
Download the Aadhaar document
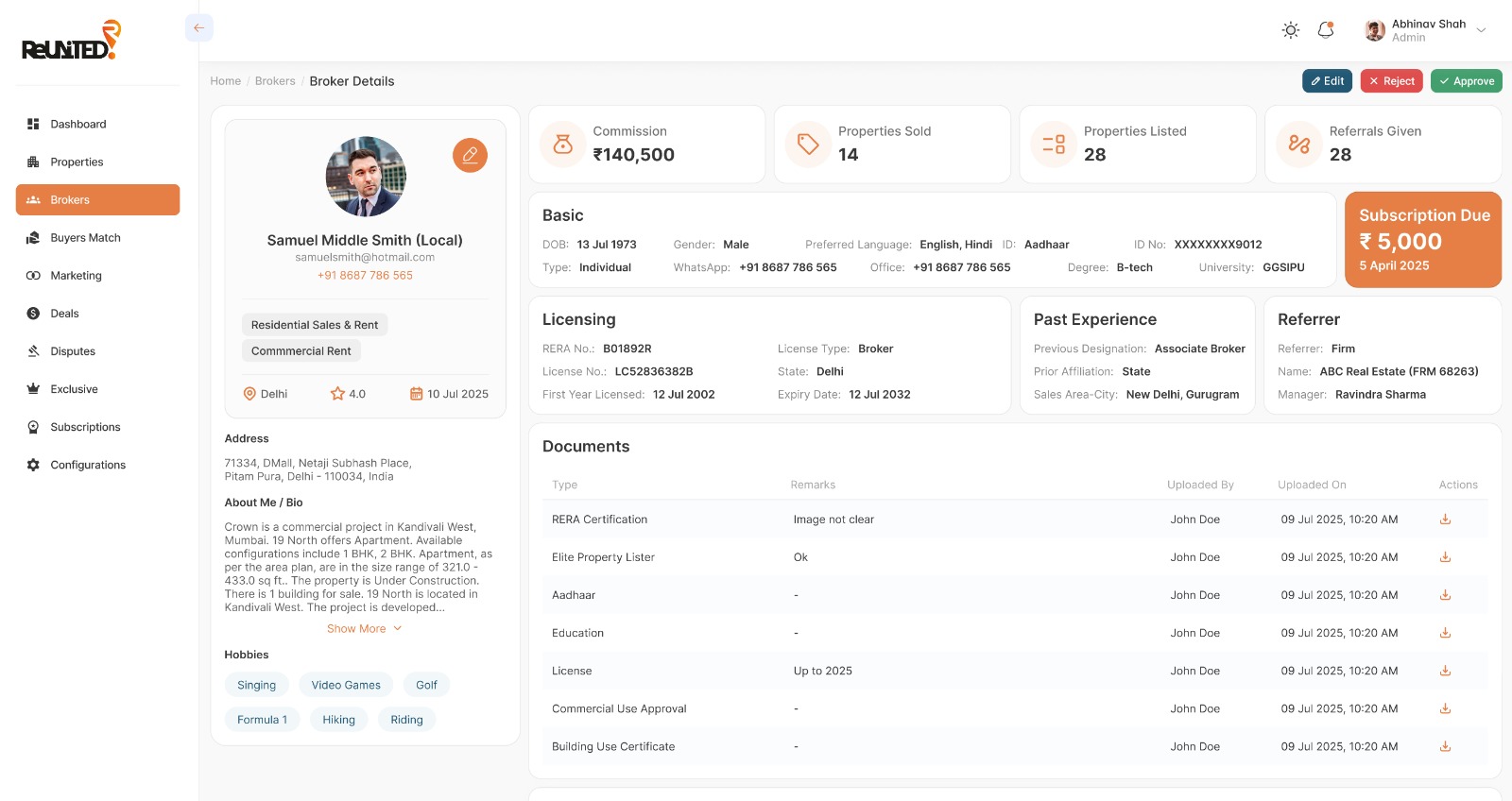tap(1445, 595)
